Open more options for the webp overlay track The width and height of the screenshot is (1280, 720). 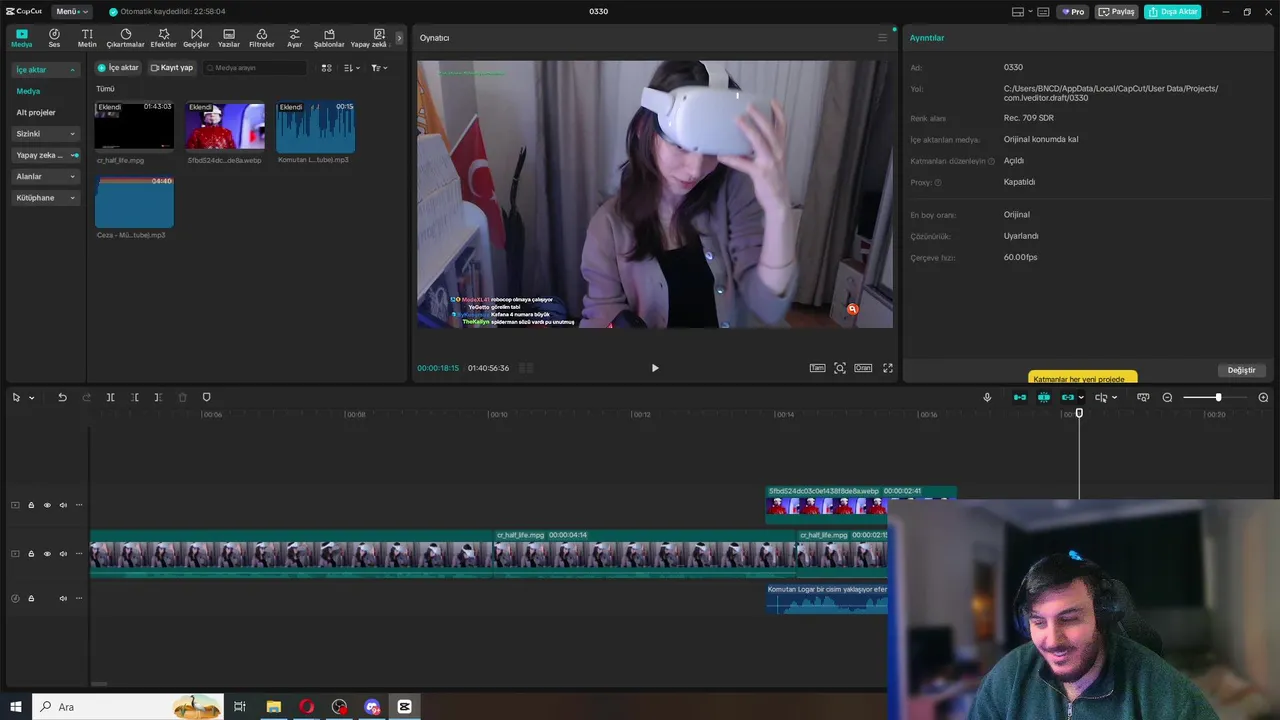pos(79,505)
